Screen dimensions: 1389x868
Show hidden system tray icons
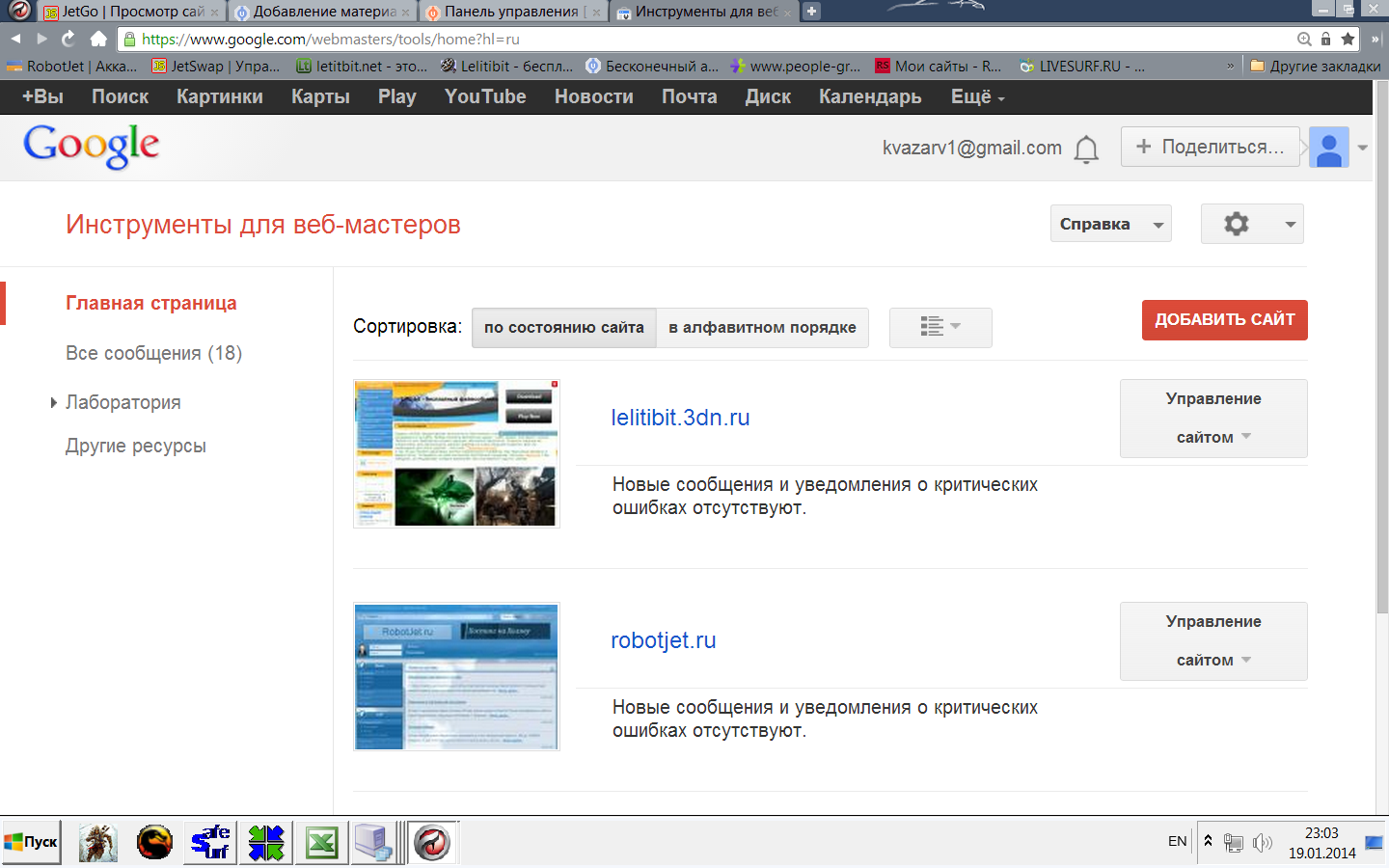(1208, 841)
